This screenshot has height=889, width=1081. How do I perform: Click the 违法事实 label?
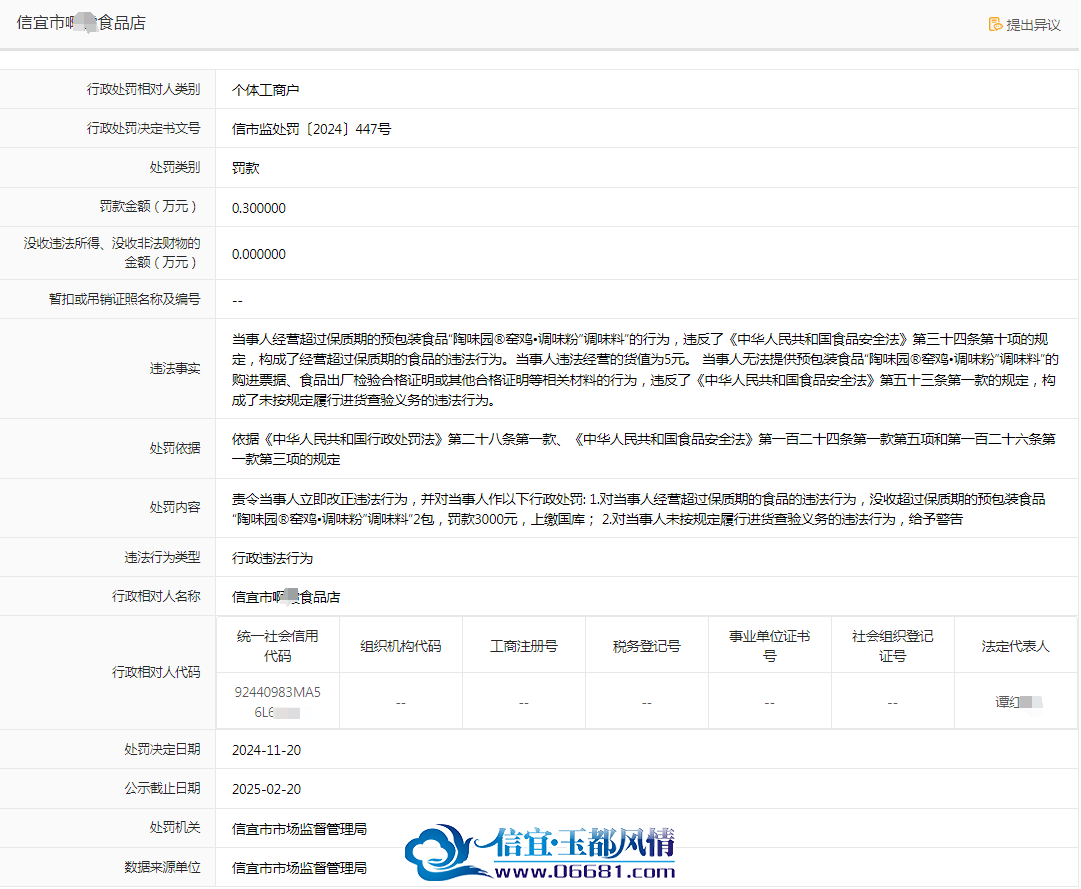(175, 369)
